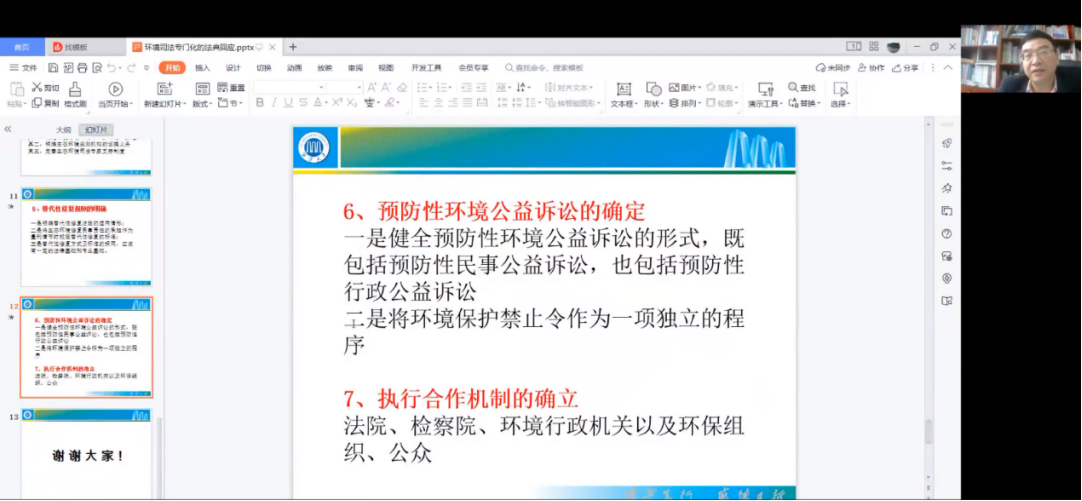Toggle Superscript formatting
The height and width of the screenshot is (501, 1082).
[337, 103]
